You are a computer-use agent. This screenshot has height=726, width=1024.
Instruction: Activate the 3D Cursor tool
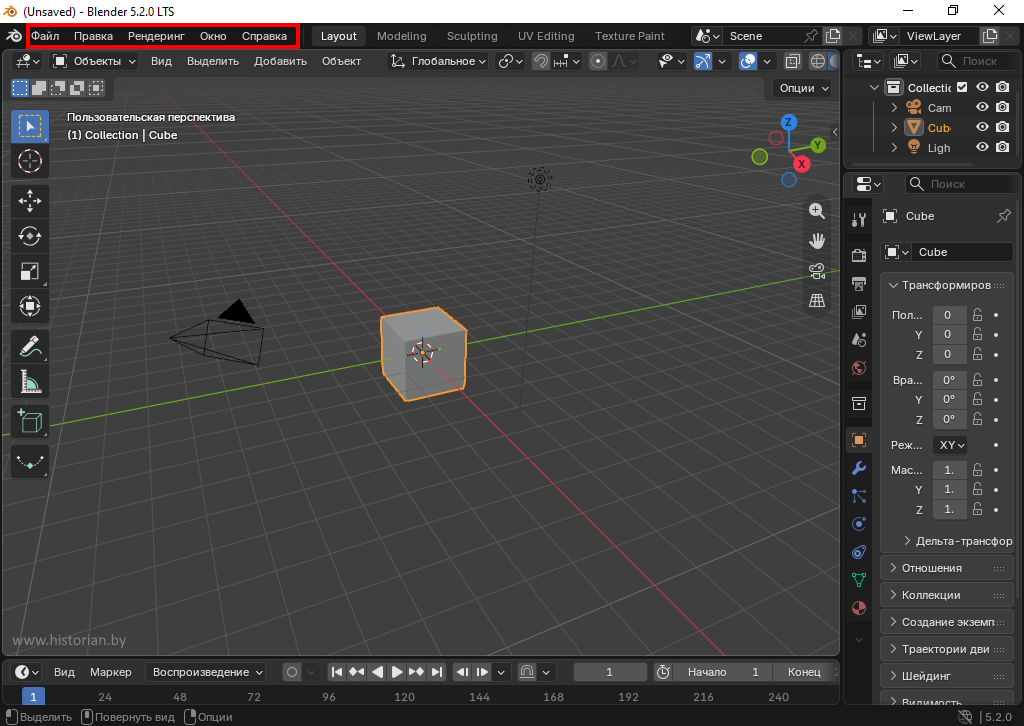coord(30,161)
